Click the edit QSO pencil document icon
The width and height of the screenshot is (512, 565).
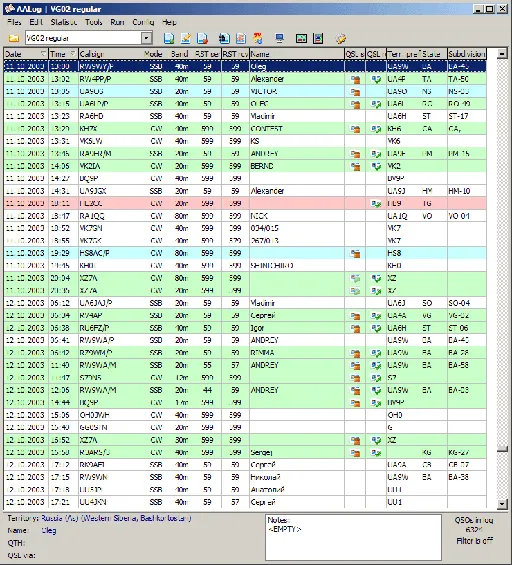pyautogui.click(x=186, y=38)
